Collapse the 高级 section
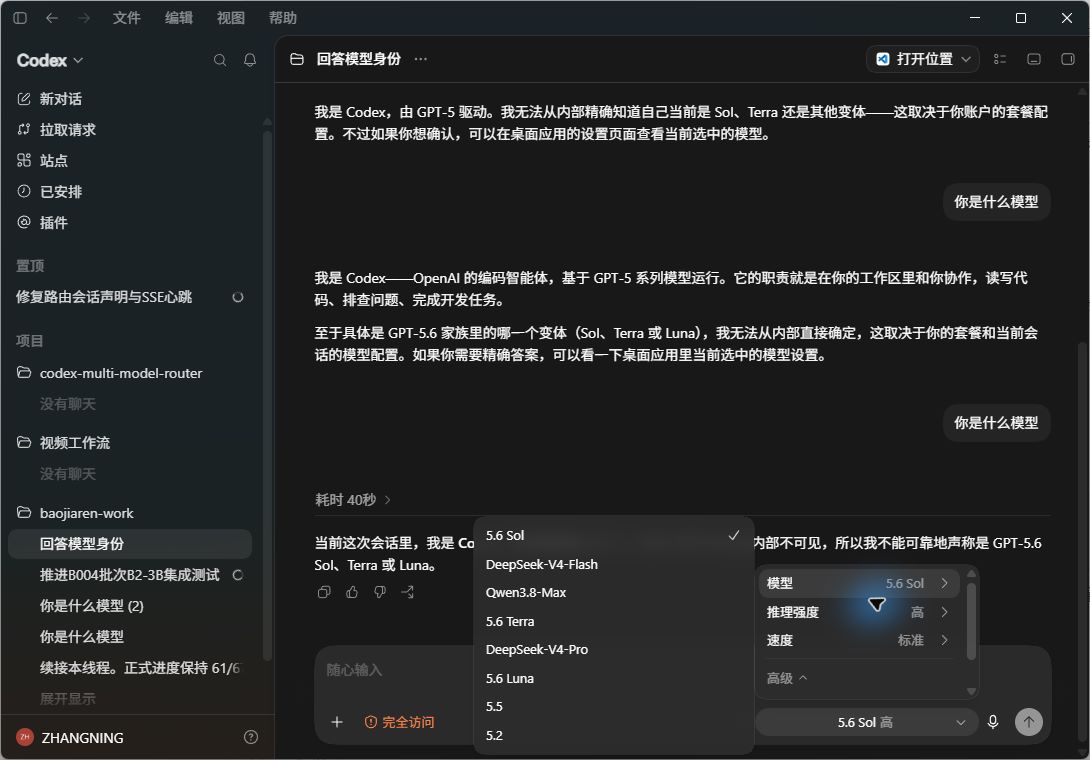 (786, 678)
